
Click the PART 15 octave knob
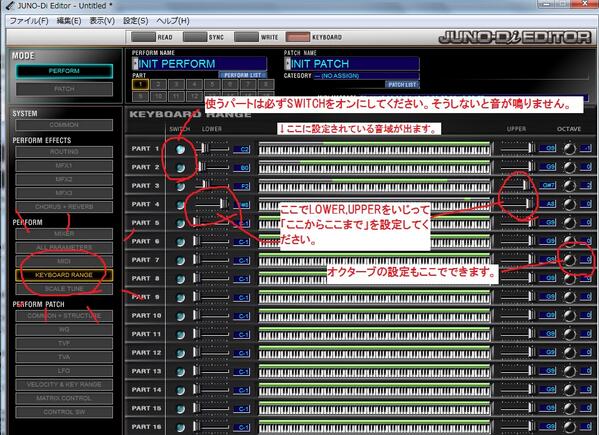[x=570, y=408]
